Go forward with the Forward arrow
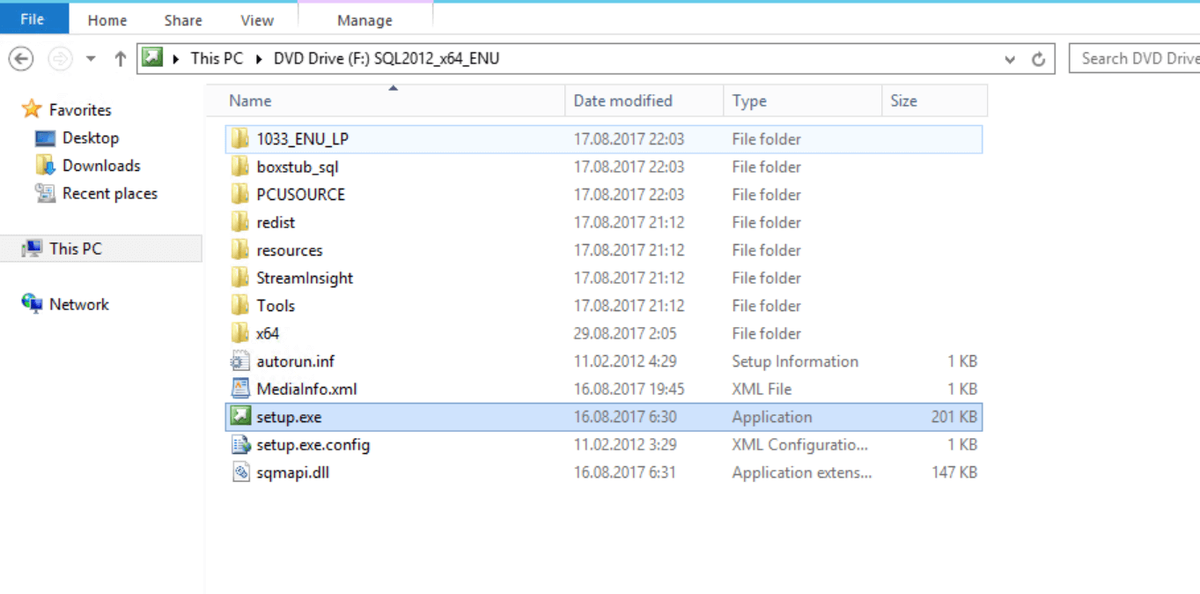This screenshot has width=1200, height=594. [x=59, y=58]
